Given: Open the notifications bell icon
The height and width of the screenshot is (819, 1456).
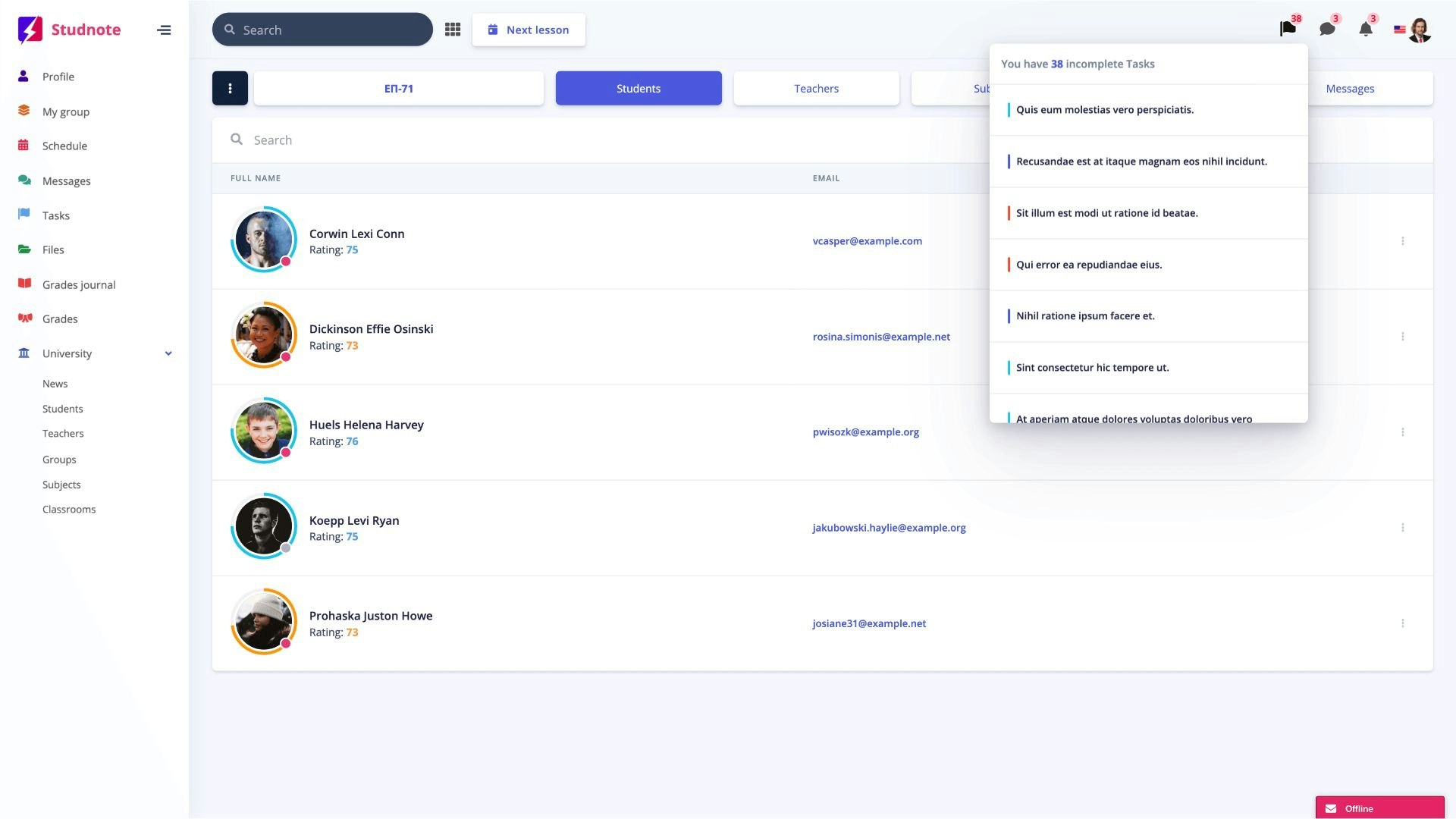Looking at the screenshot, I should 1366,30.
